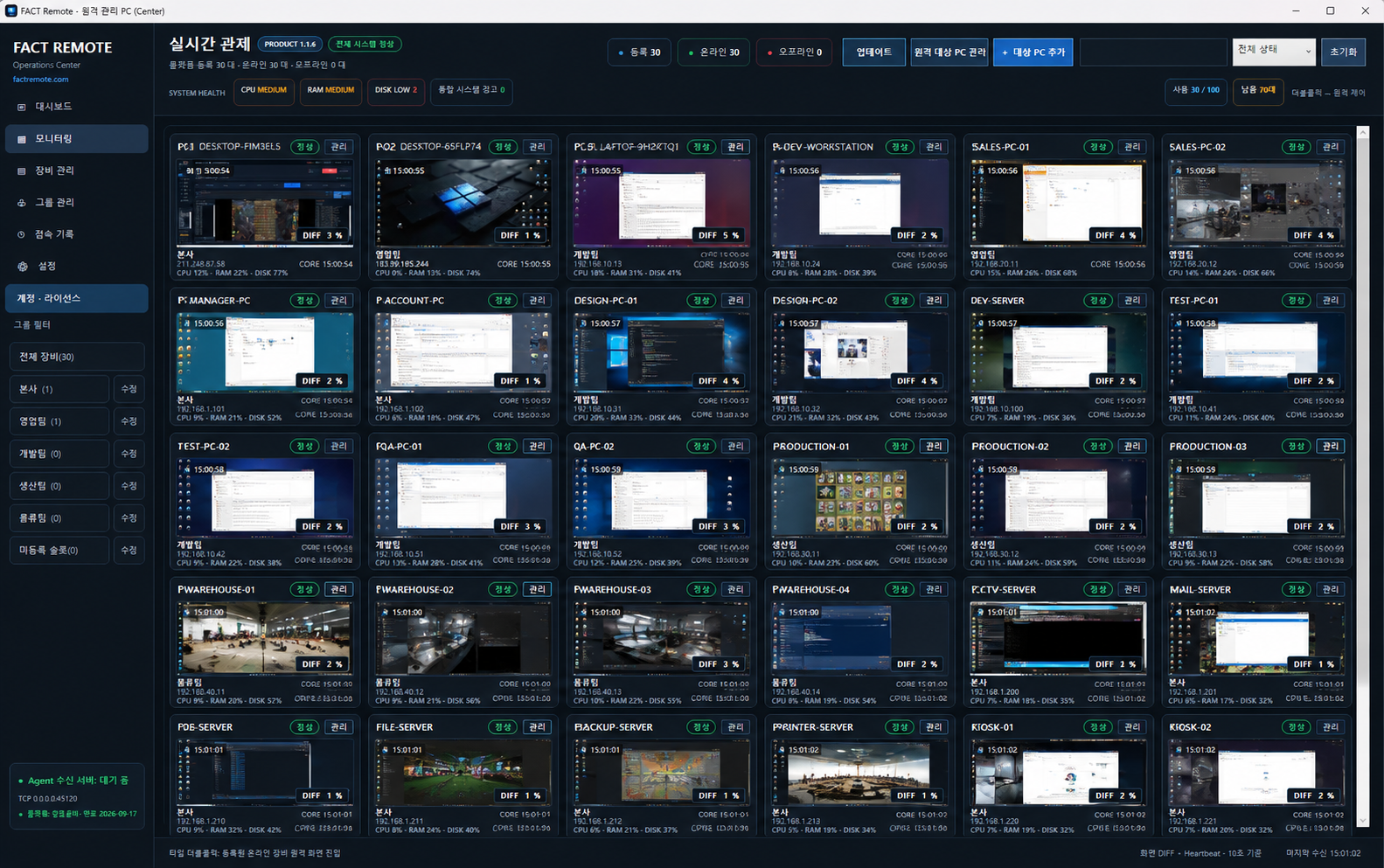Open the factremote.com link
This screenshot has height=868, width=1384.
coord(40,80)
